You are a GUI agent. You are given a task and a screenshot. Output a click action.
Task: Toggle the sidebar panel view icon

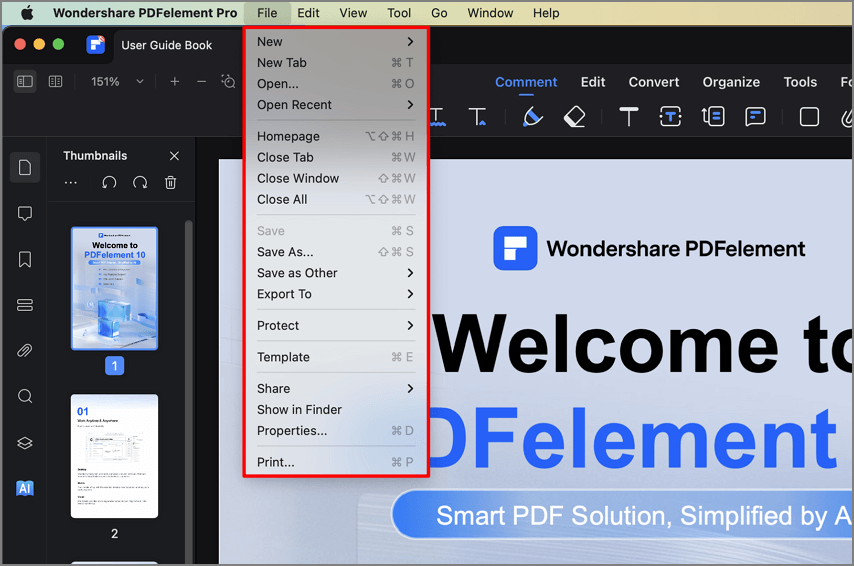(x=25, y=82)
